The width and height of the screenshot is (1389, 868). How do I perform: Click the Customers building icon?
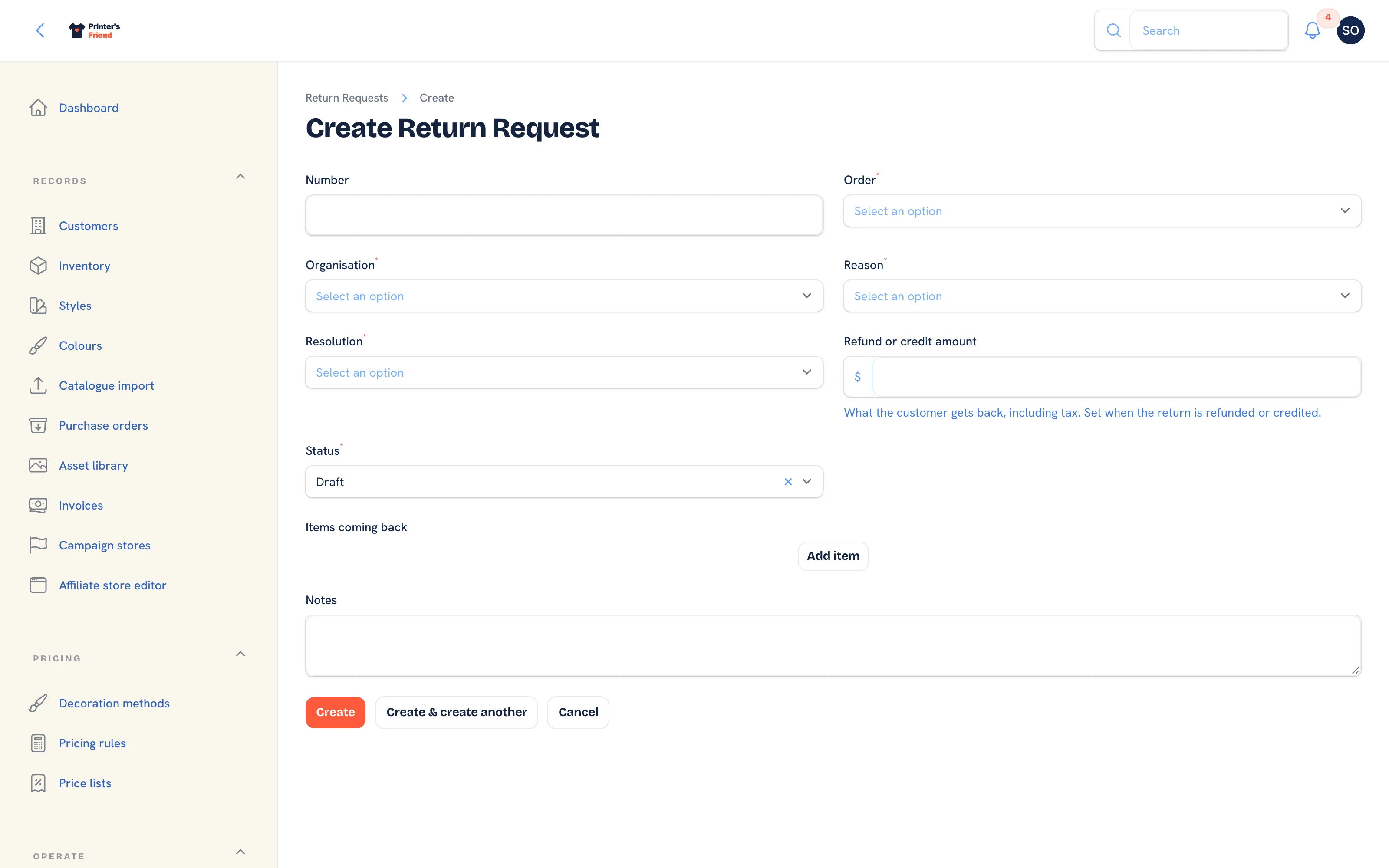pyautogui.click(x=38, y=226)
